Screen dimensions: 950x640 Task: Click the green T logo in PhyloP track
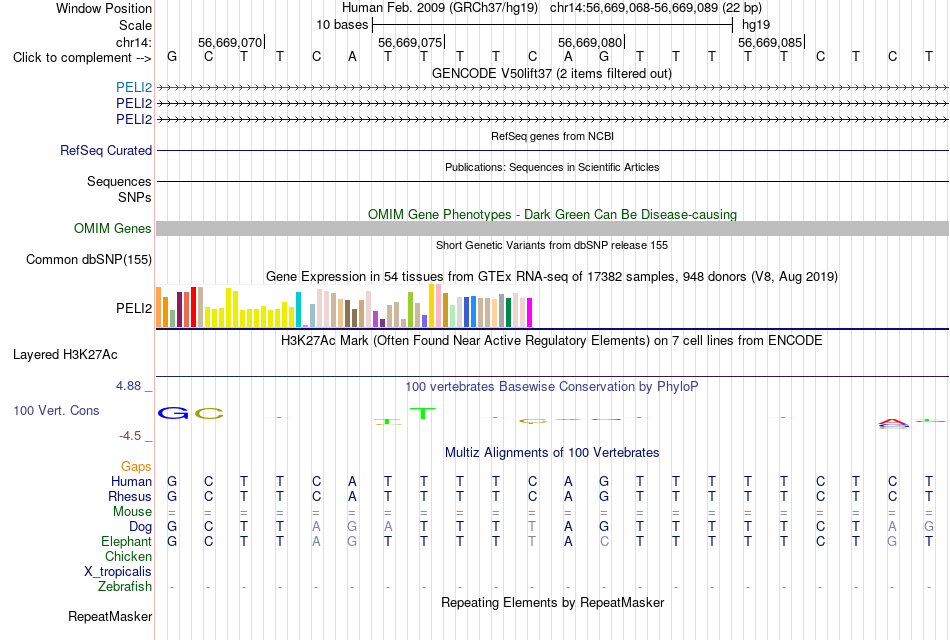click(423, 414)
